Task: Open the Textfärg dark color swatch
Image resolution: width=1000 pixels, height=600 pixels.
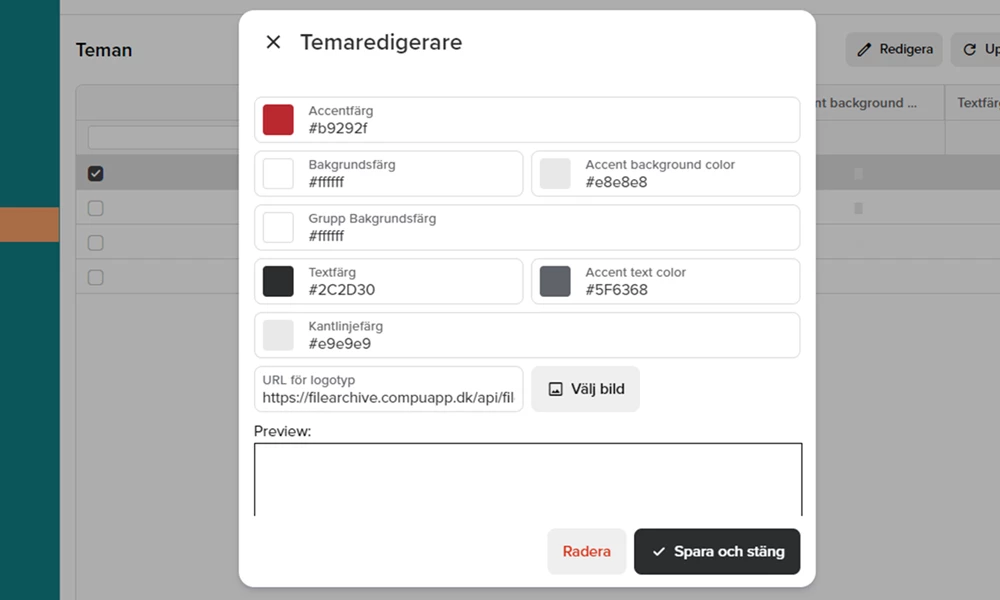Action: [x=278, y=281]
